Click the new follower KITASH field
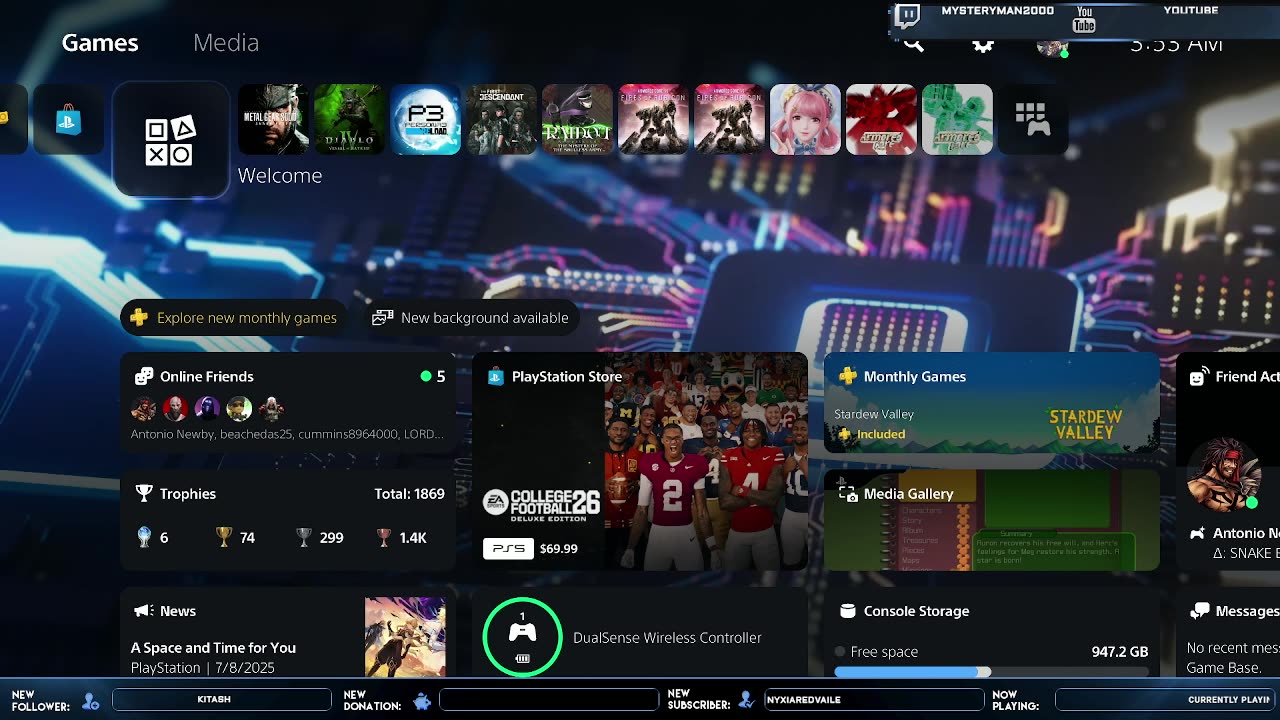The image size is (1280, 720). pos(222,699)
